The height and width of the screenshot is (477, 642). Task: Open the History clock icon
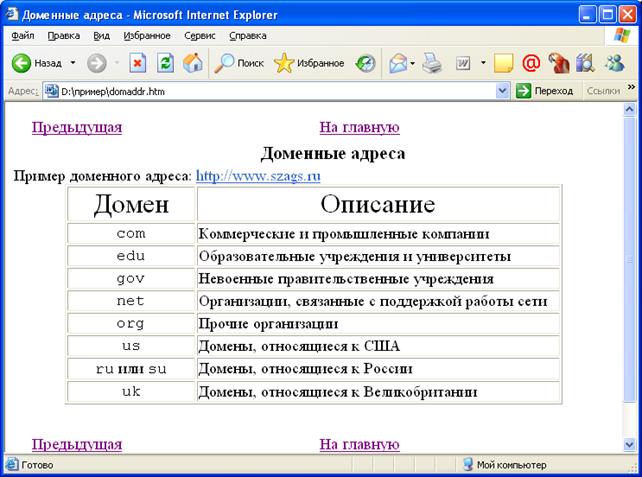367,63
